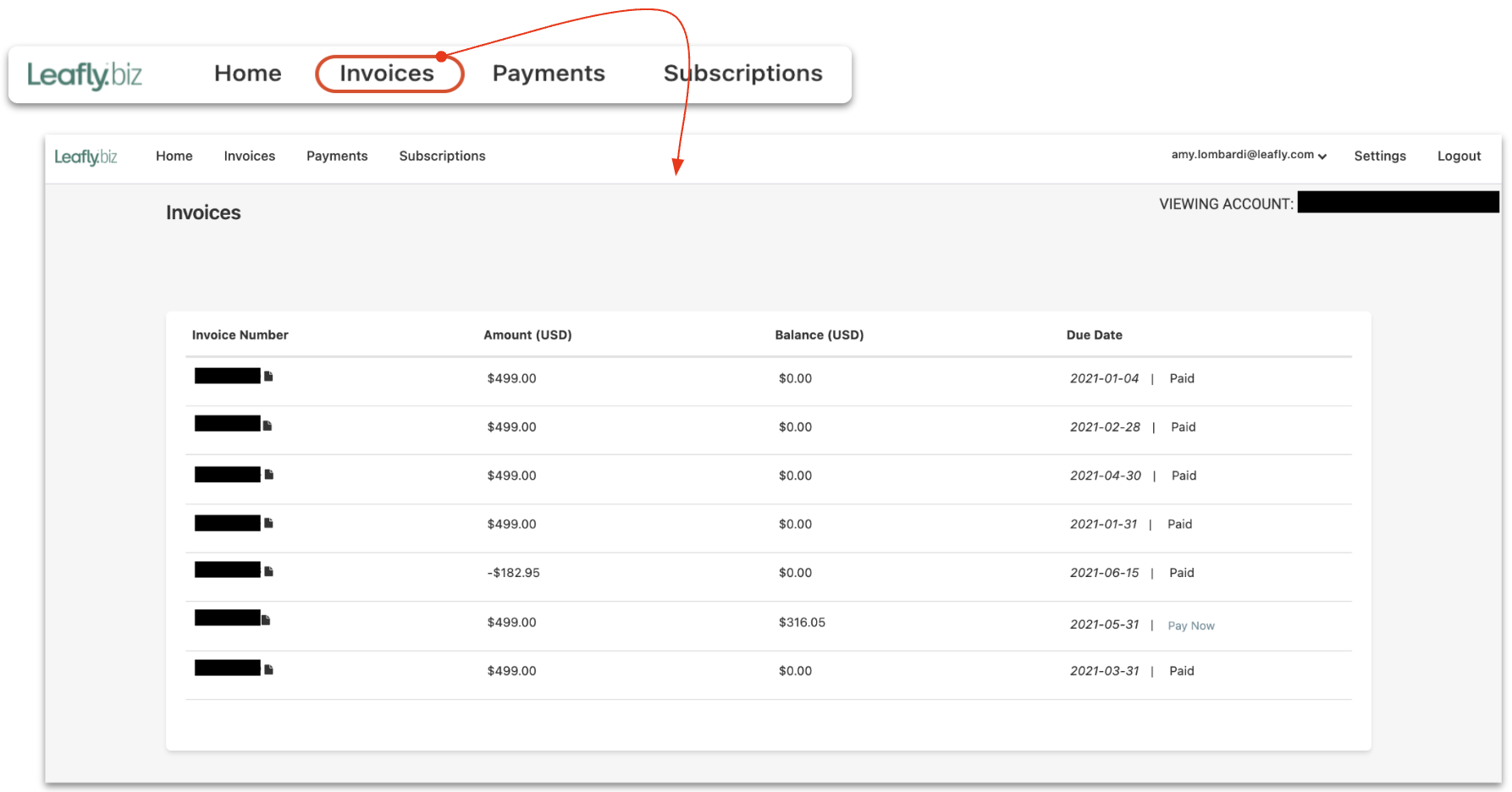Click the VIEWING ACCOUNT label
This screenshot has height=792, width=1512.
click(x=1226, y=204)
